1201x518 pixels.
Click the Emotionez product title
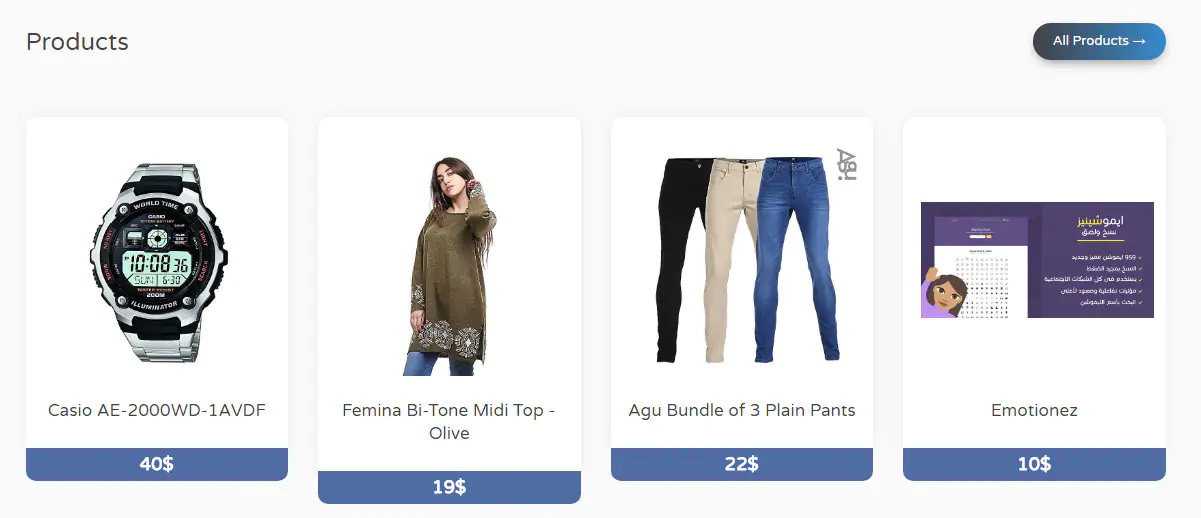click(1034, 410)
